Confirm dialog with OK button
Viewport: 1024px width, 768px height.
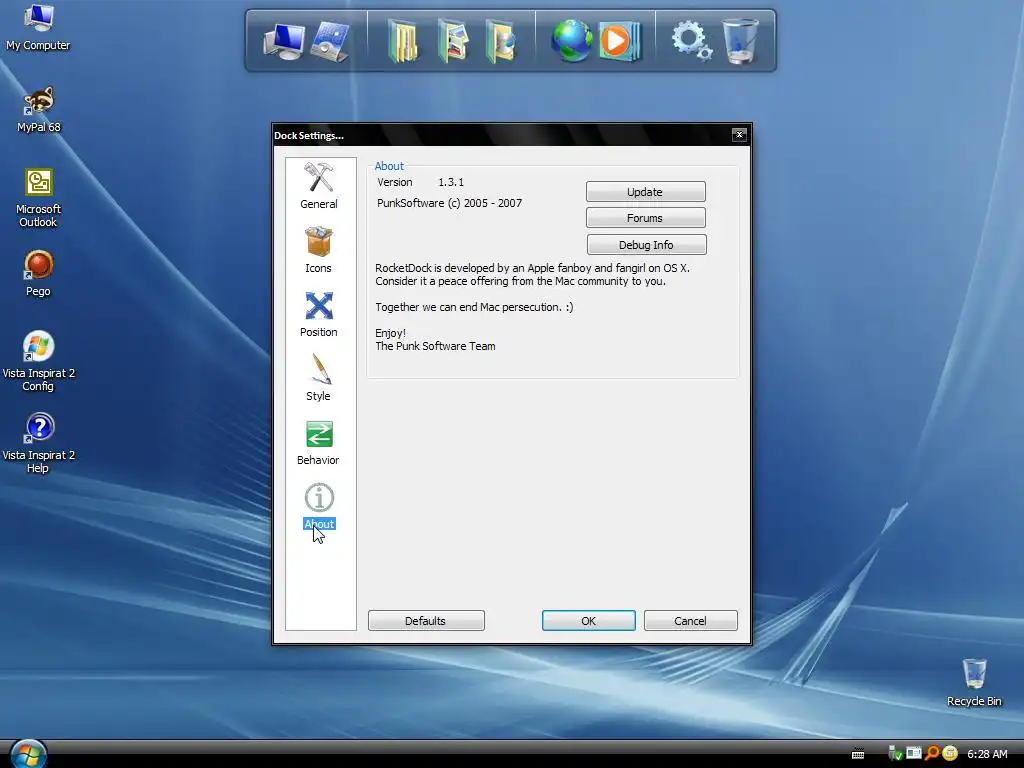588,620
